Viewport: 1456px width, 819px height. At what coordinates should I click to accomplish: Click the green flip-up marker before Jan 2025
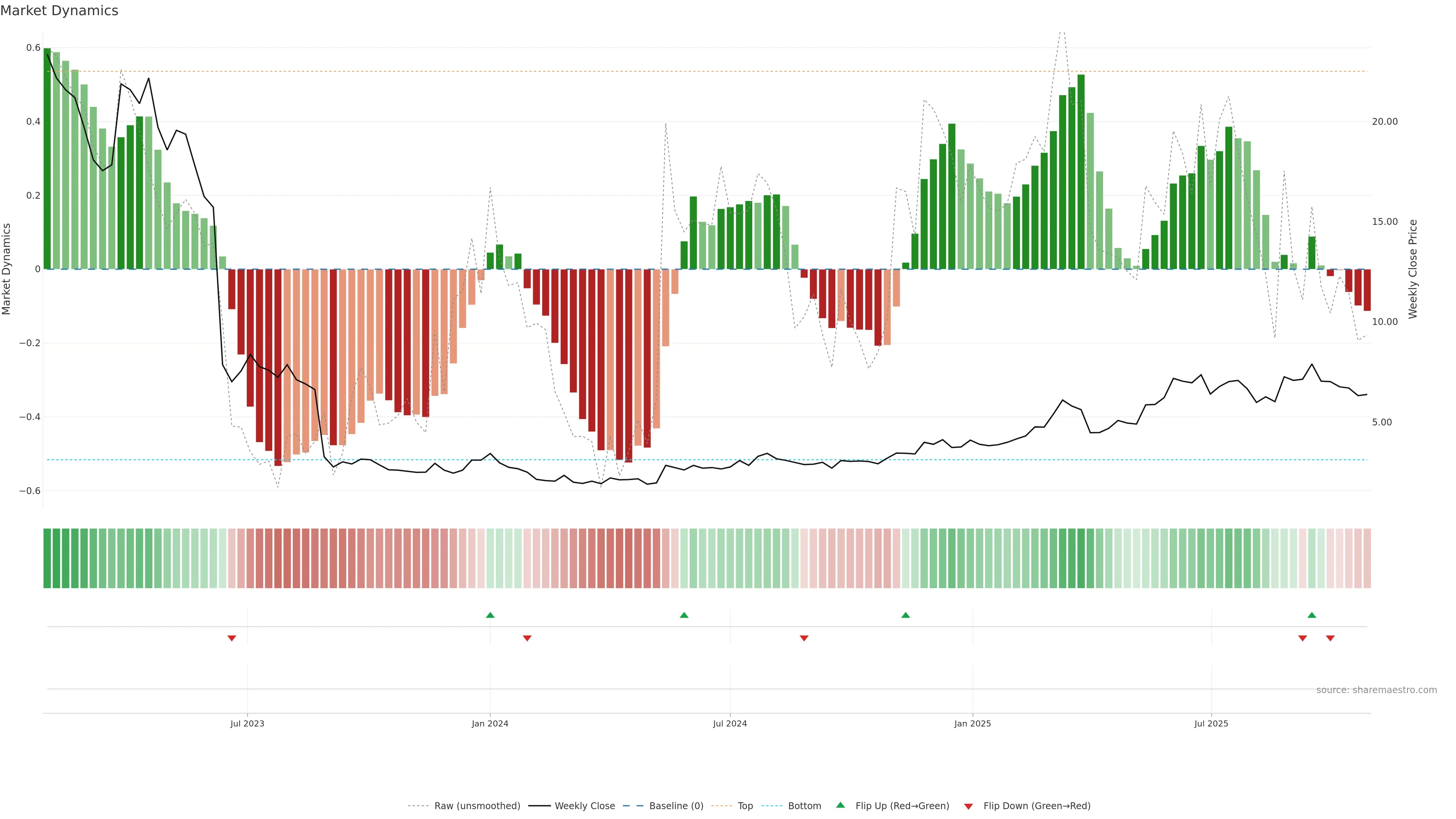905,615
